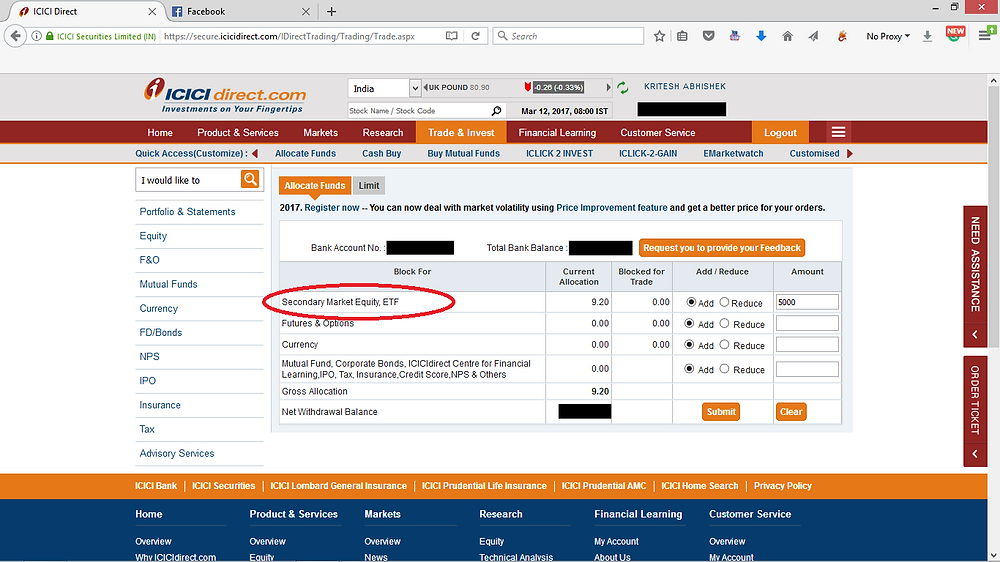
Task: Select Reduce for Mutual Fund row
Action: coord(724,369)
